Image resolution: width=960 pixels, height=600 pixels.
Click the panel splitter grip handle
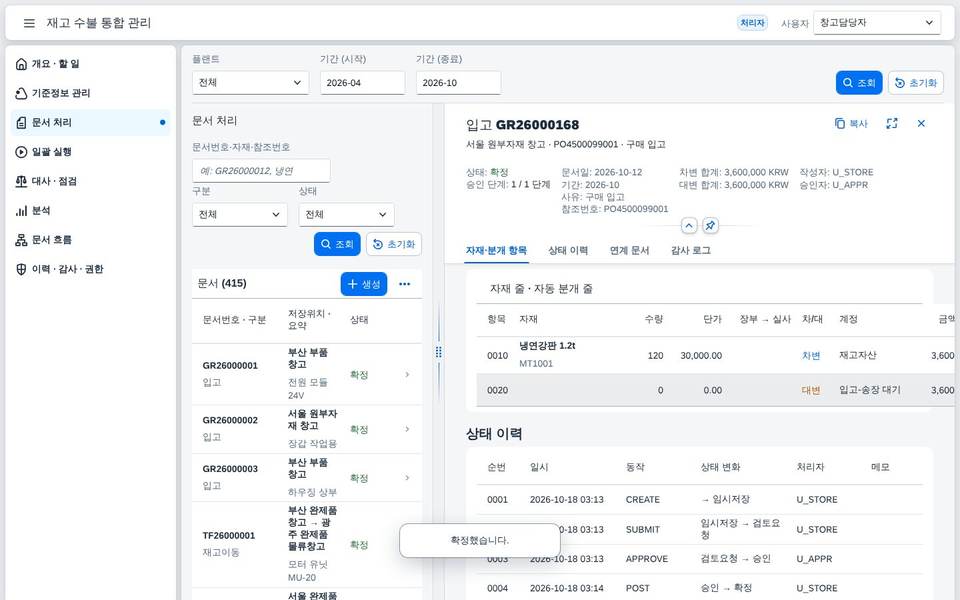[x=438, y=352]
